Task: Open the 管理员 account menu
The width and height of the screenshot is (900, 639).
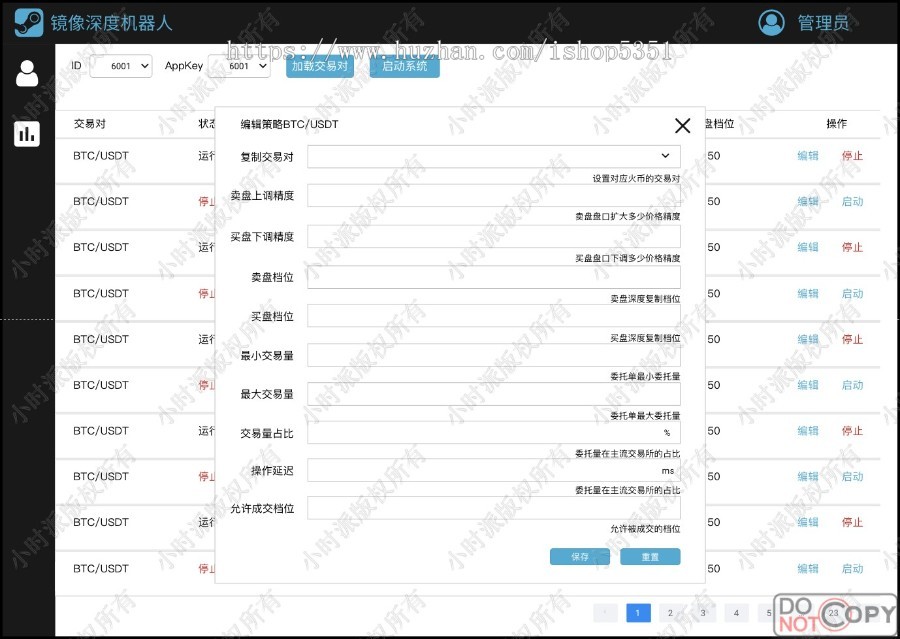Action: click(x=822, y=22)
